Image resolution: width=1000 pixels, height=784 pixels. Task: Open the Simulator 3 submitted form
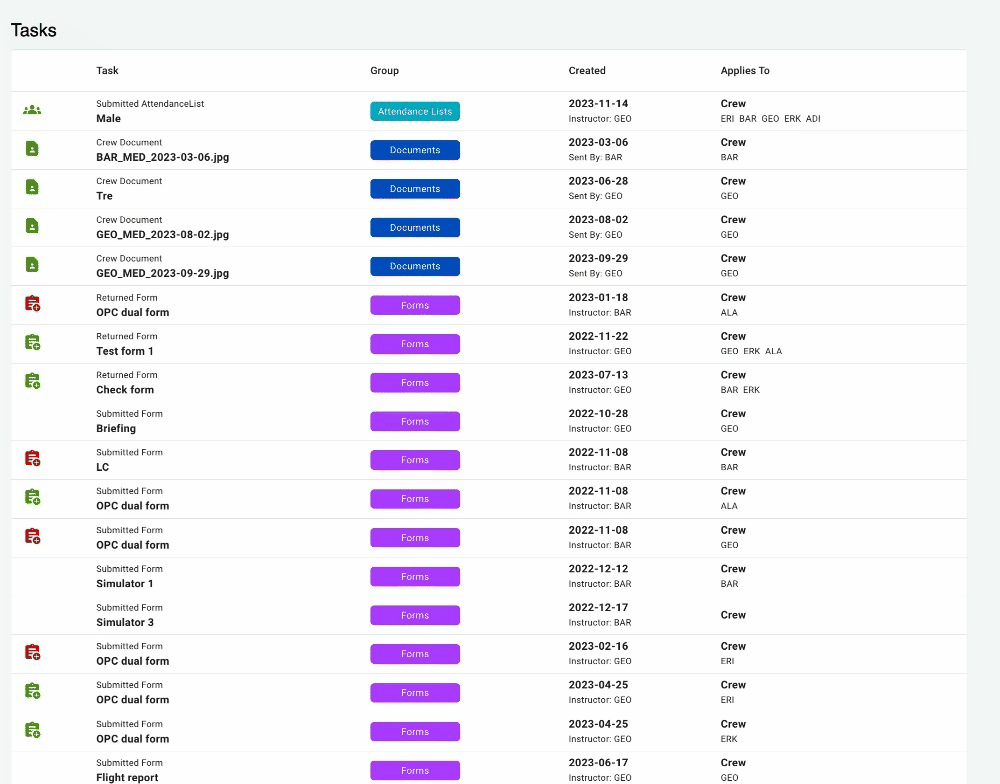point(125,622)
